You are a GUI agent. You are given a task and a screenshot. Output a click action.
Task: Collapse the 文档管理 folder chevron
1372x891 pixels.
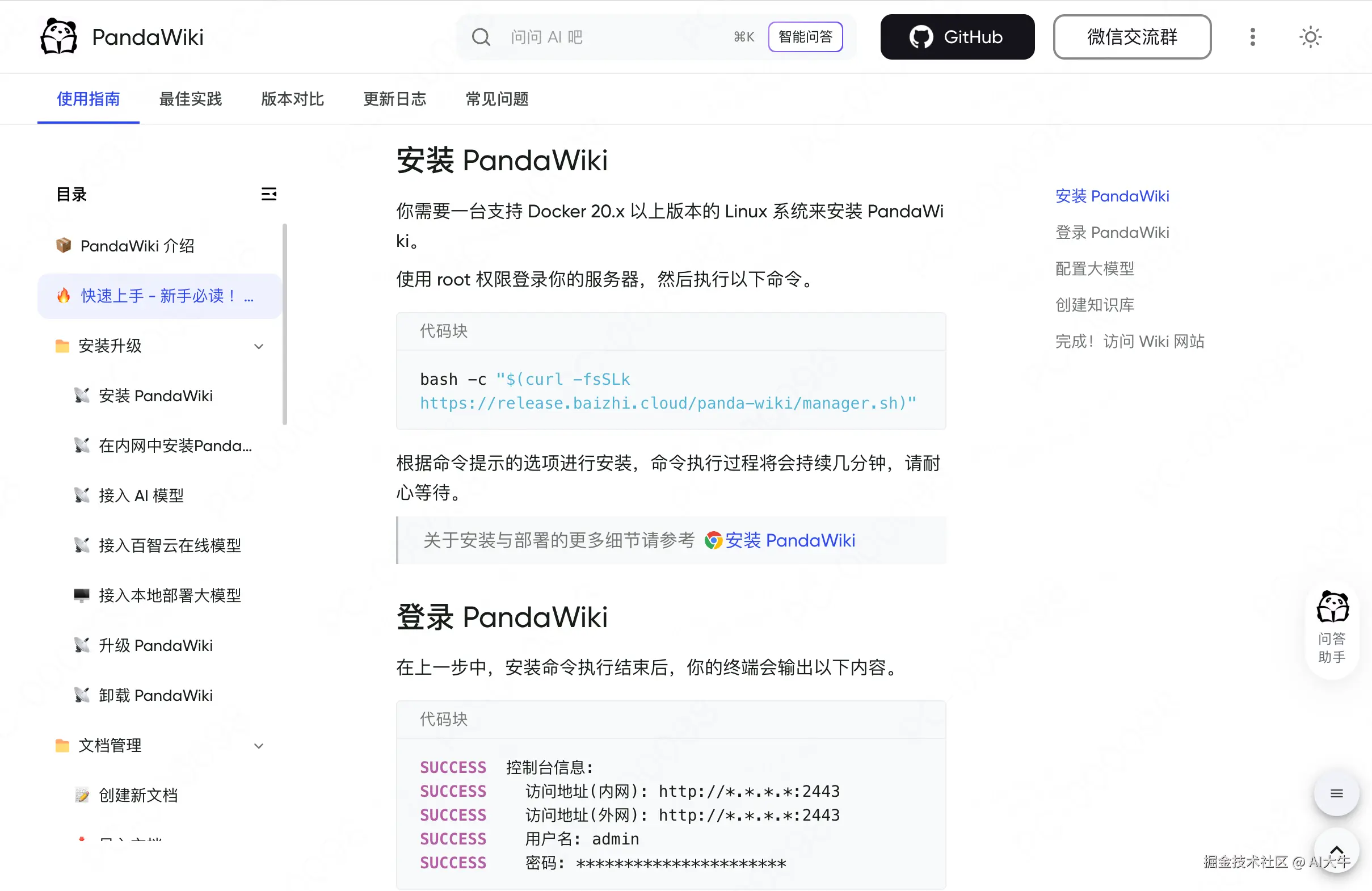[259, 746]
